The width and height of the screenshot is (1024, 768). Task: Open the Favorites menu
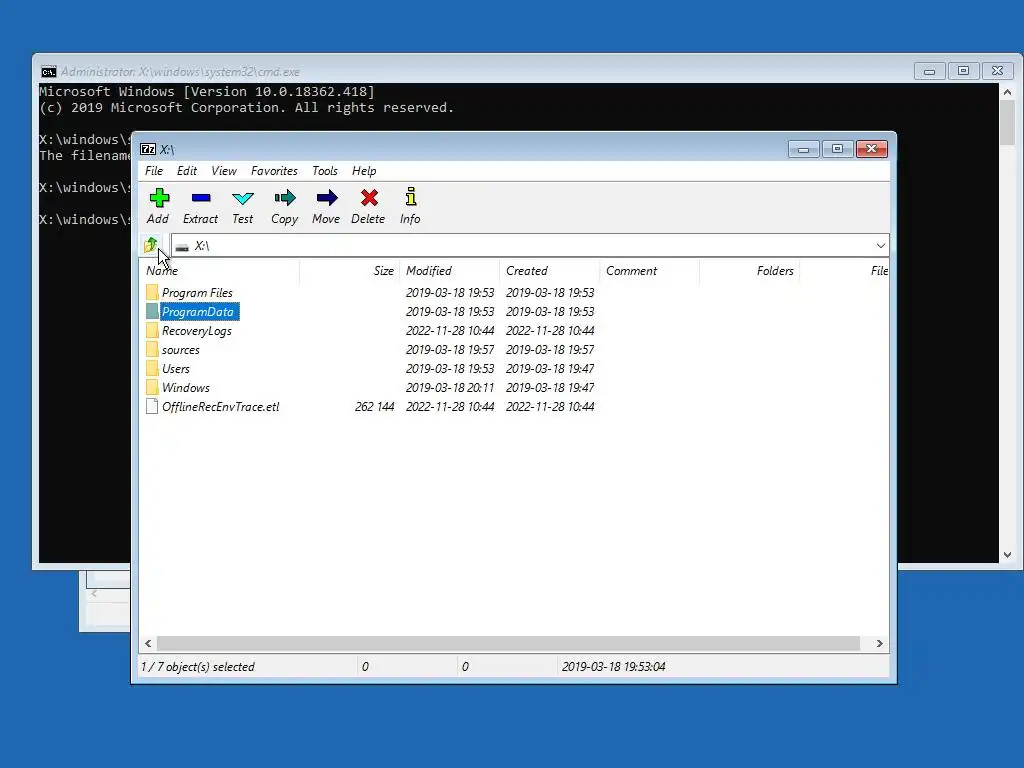coord(274,171)
